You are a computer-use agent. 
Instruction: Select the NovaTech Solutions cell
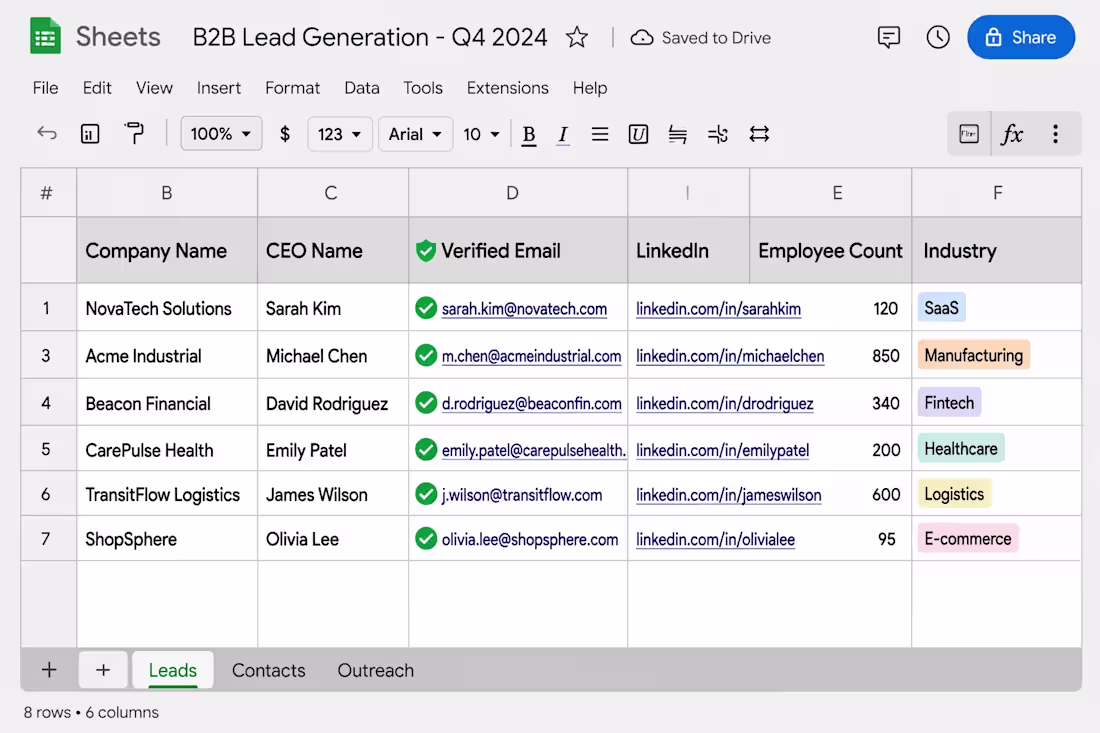(x=167, y=308)
